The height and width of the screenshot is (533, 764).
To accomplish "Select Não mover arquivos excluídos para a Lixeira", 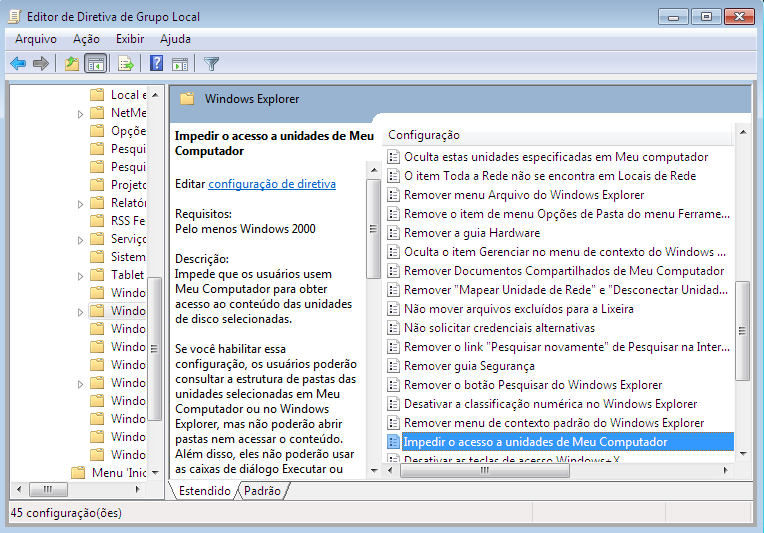I will tap(519, 309).
